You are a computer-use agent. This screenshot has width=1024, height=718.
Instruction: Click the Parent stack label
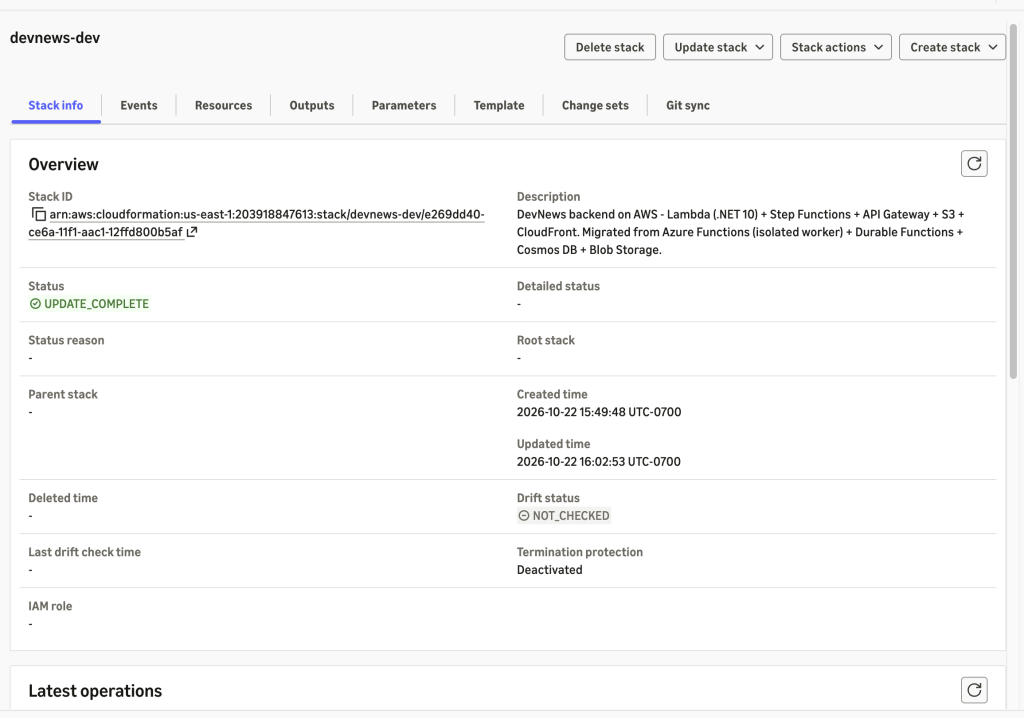[63, 395]
